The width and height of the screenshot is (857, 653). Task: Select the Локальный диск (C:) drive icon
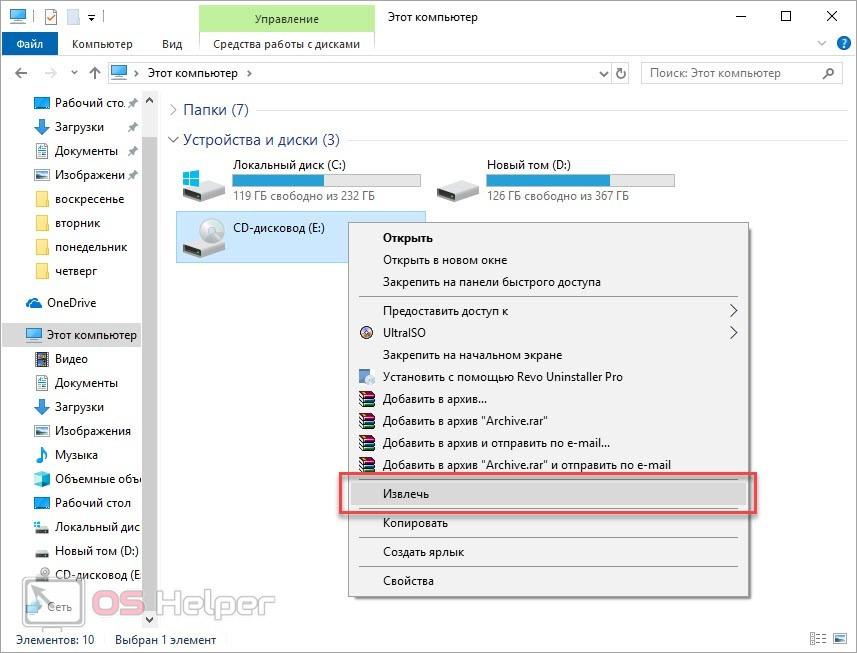tap(203, 184)
